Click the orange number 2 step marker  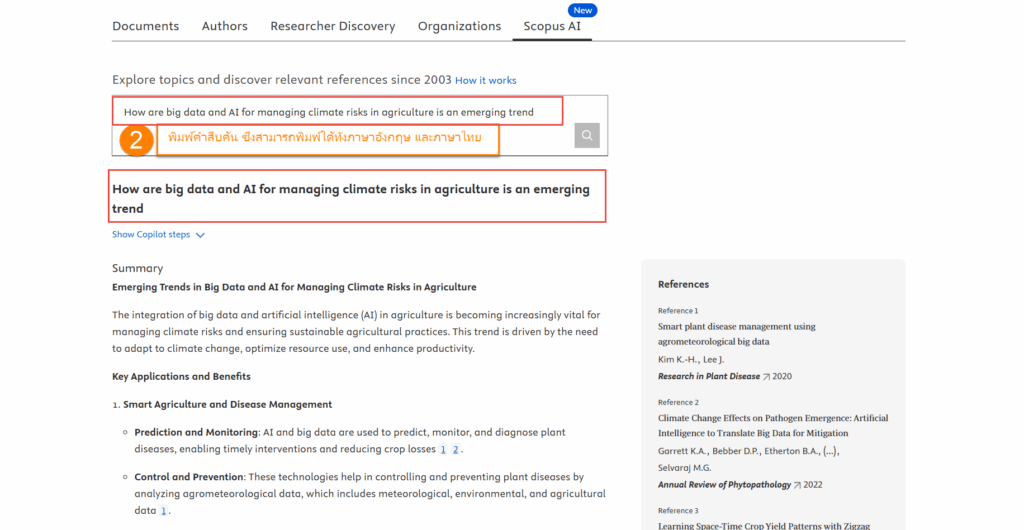[137, 139]
